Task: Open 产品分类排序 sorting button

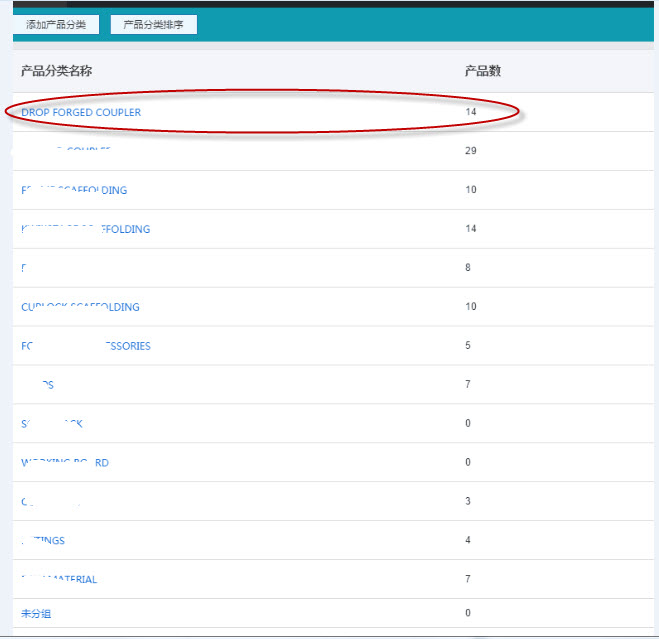Action: [153, 24]
